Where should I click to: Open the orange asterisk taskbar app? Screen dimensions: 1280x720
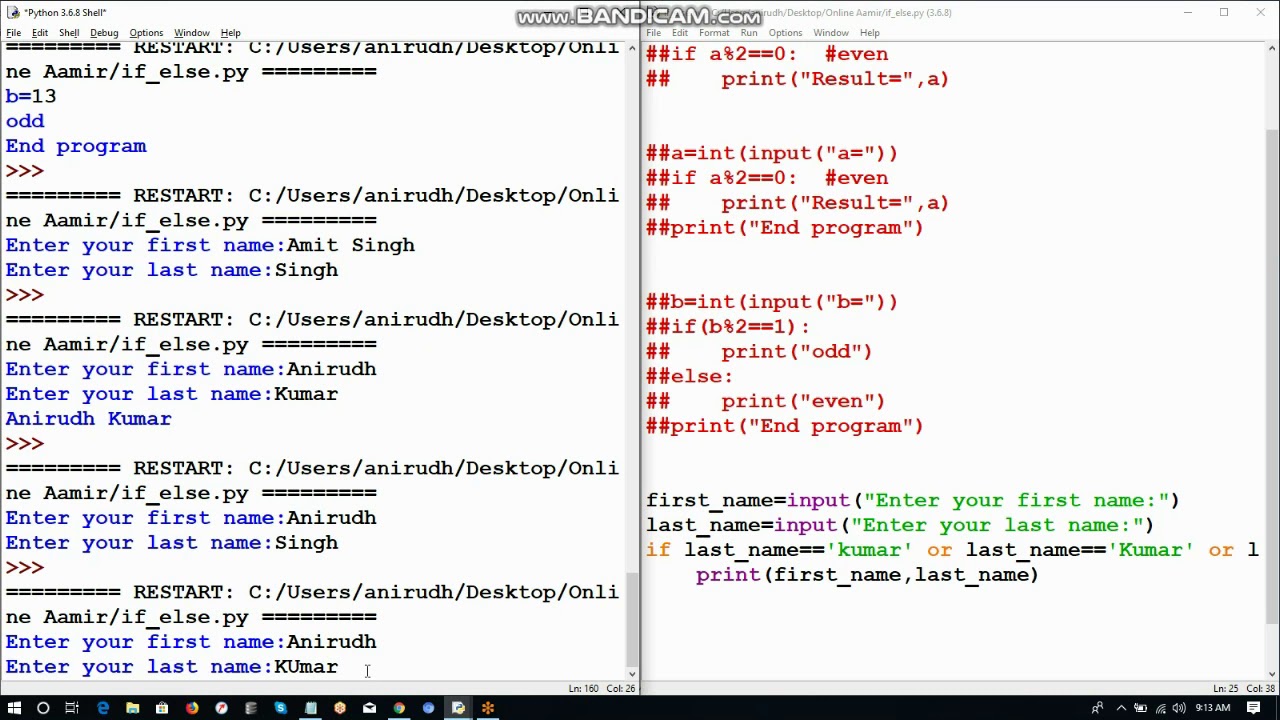pyautogui.click(x=488, y=708)
